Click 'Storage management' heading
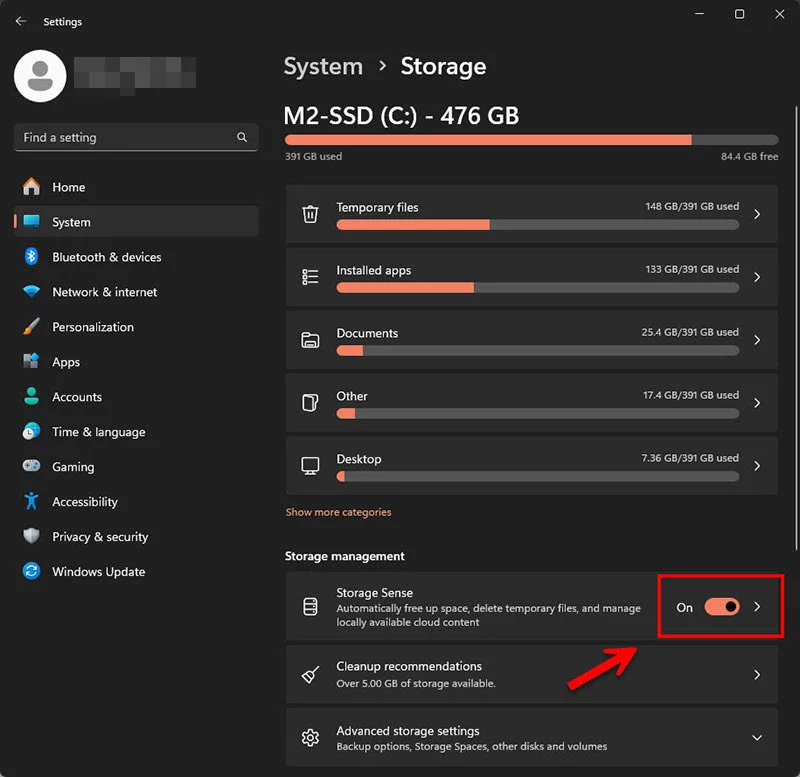This screenshot has height=777, width=800. coord(344,556)
